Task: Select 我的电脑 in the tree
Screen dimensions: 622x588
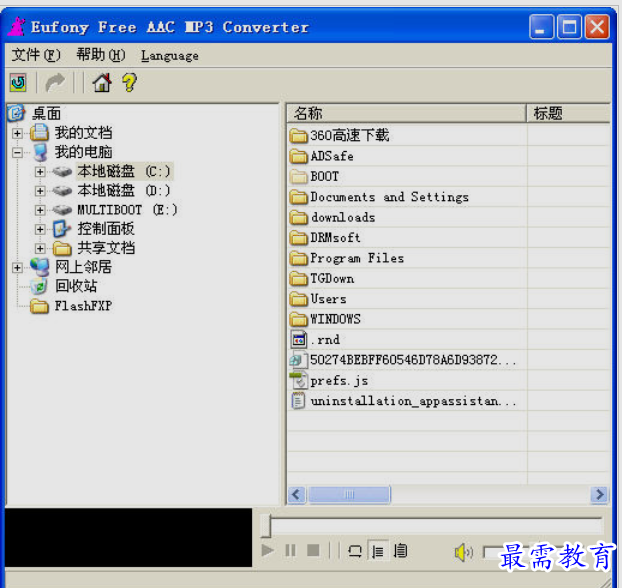Action: coord(83,152)
